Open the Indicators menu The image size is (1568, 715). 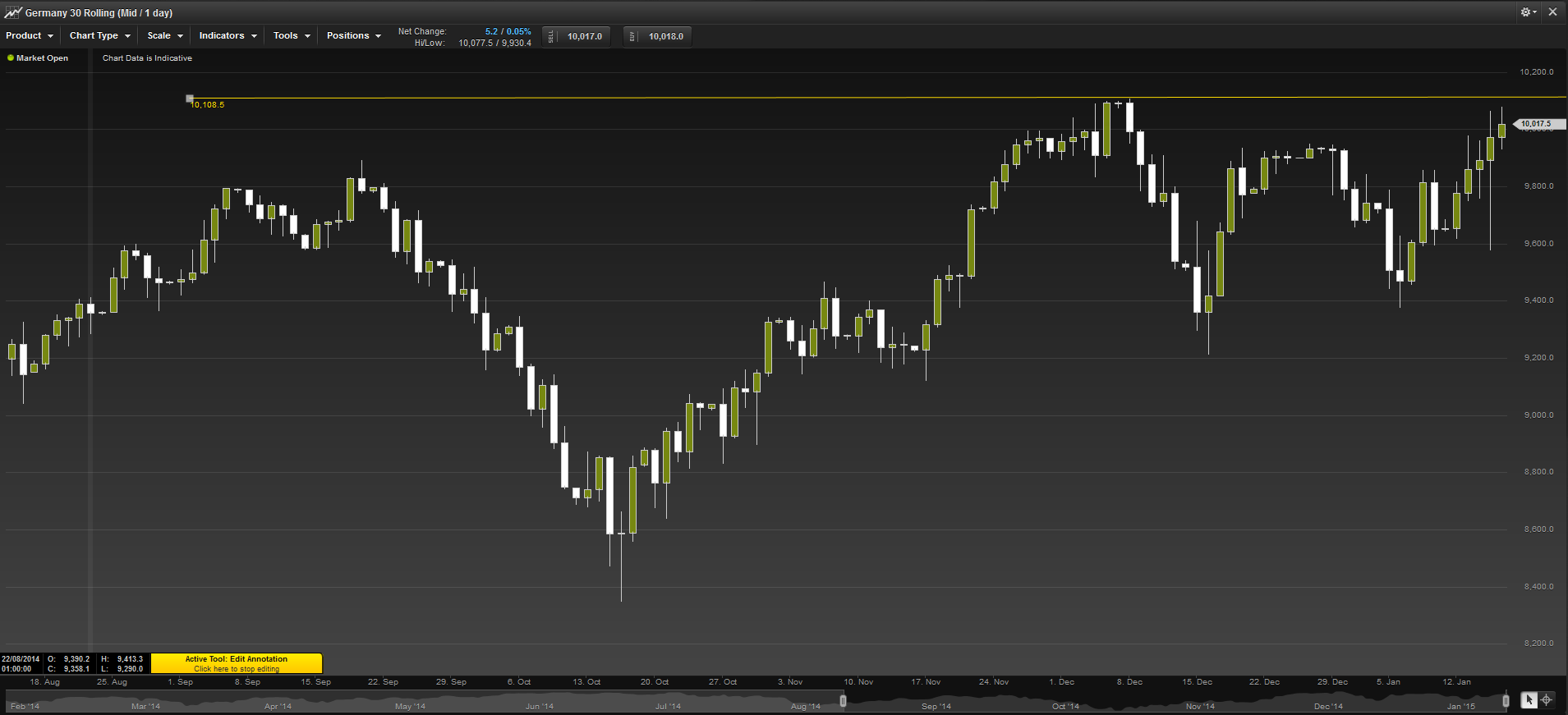coord(228,36)
